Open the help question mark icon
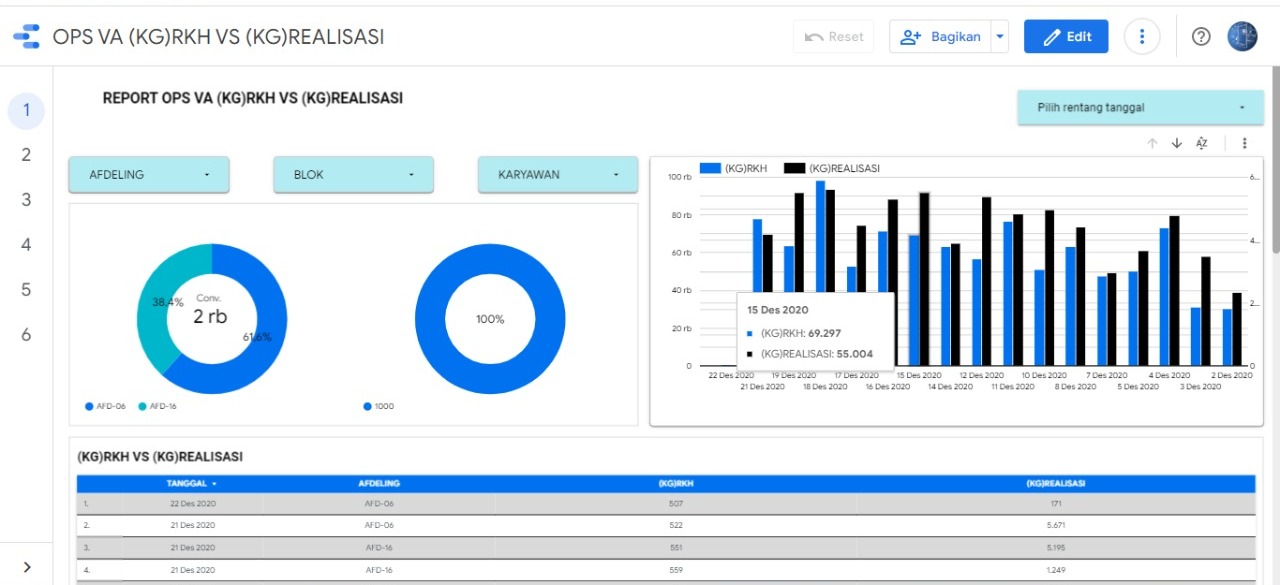Viewport: 1280px width, 585px height. coord(1201,37)
